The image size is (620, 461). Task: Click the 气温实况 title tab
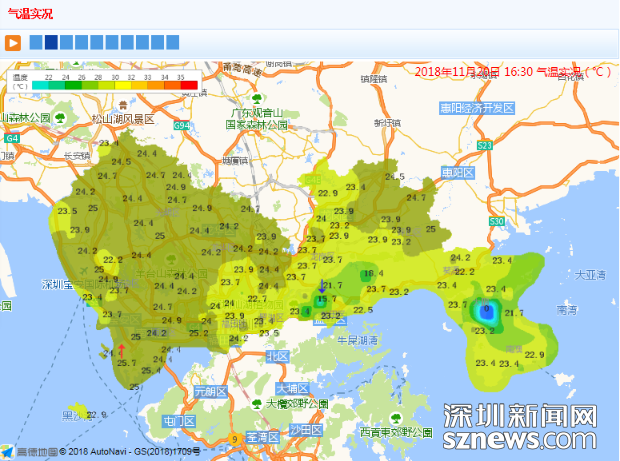pos(31,14)
